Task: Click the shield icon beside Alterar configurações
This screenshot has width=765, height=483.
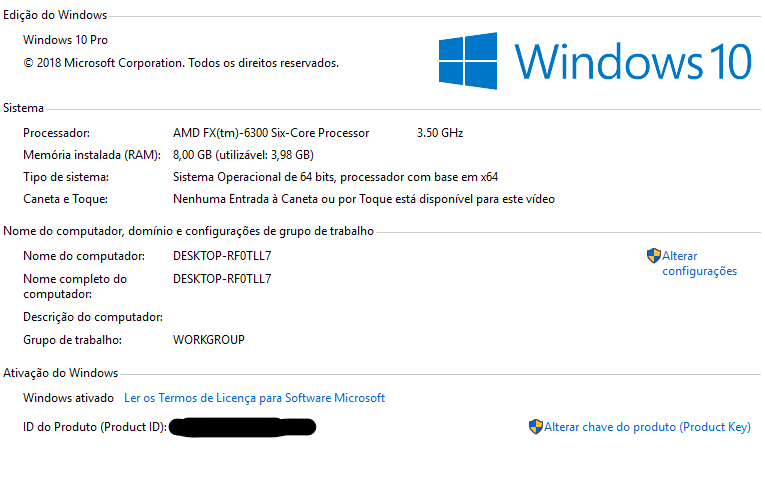Action: point(653,256)
